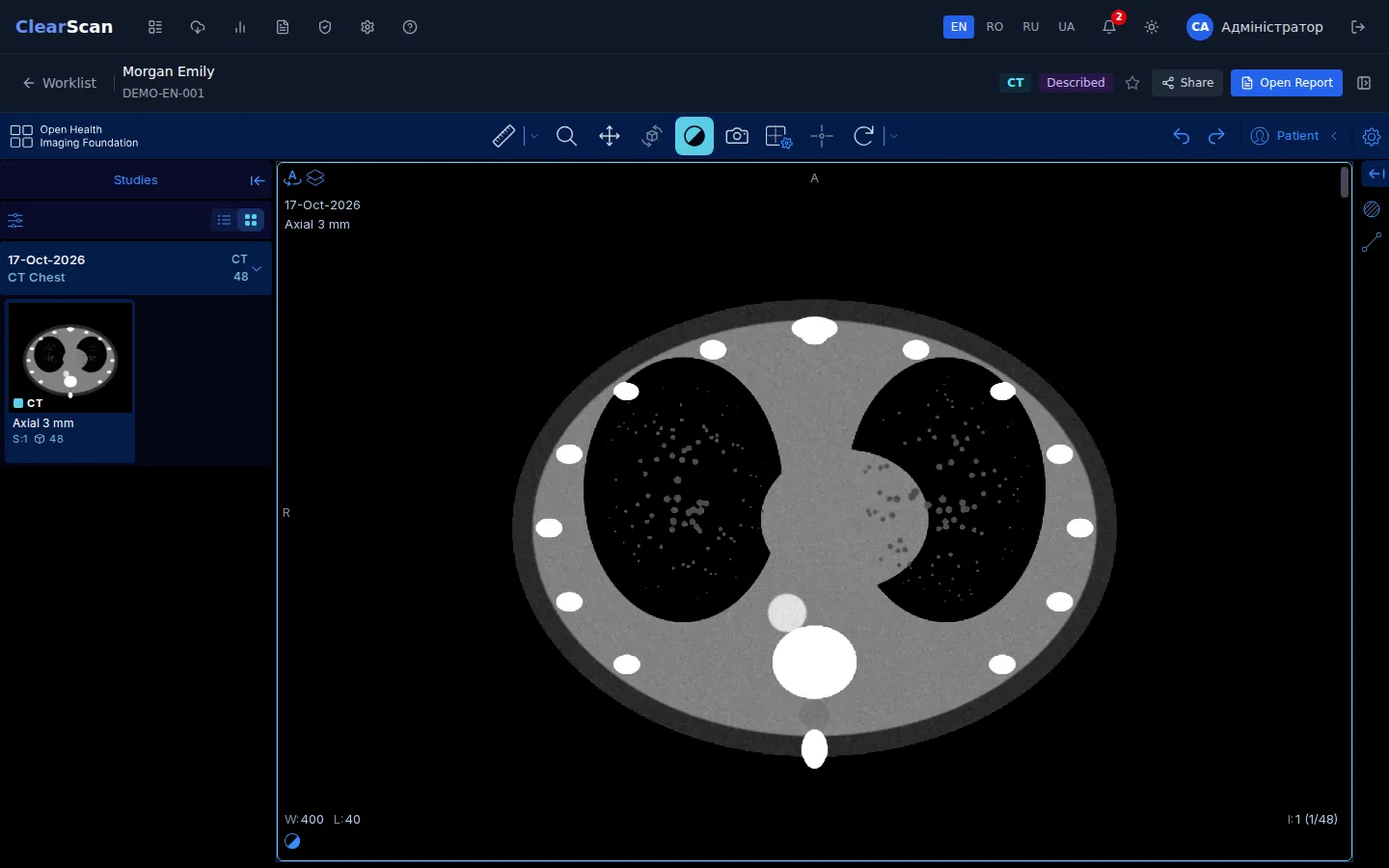Open the rotate tool dropdown arrow

[894, 136]
